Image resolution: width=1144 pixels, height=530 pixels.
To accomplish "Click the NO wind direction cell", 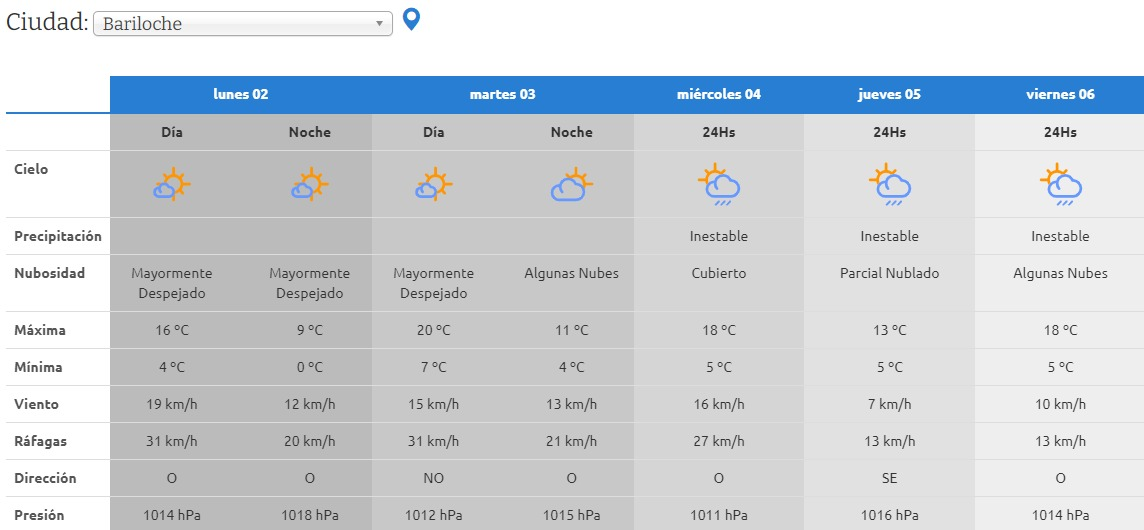I will pyautogui.click(x=434, y=478).
